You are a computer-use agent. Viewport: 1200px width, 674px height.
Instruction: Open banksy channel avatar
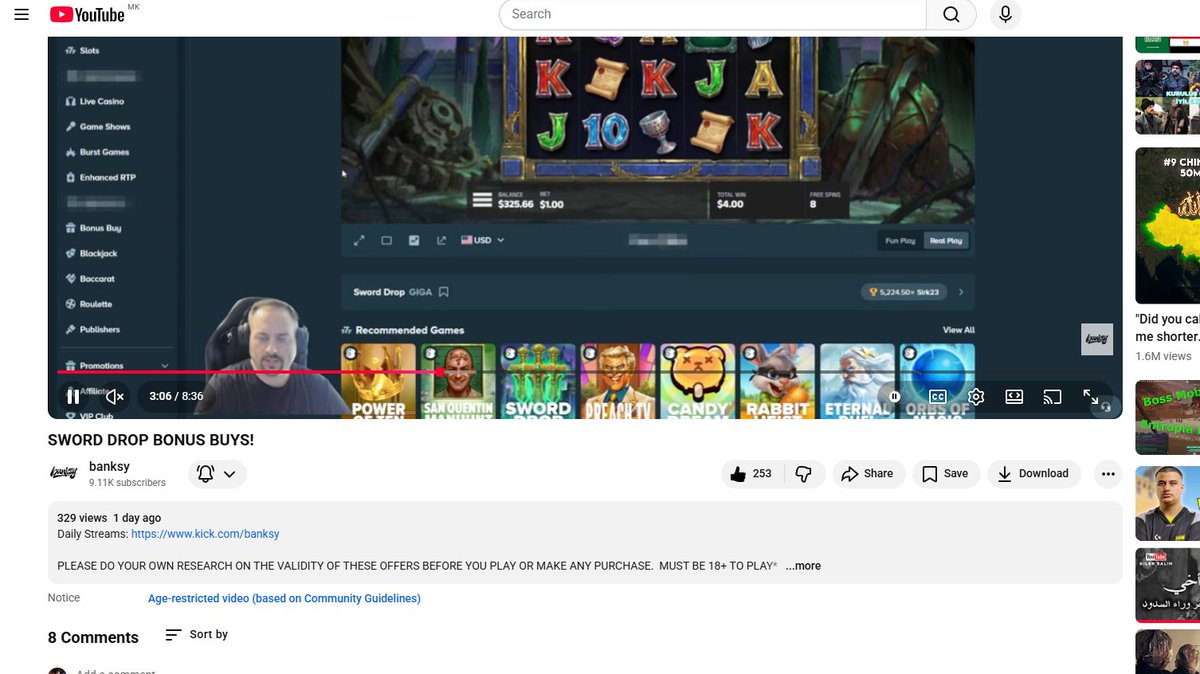click(63, 473)
